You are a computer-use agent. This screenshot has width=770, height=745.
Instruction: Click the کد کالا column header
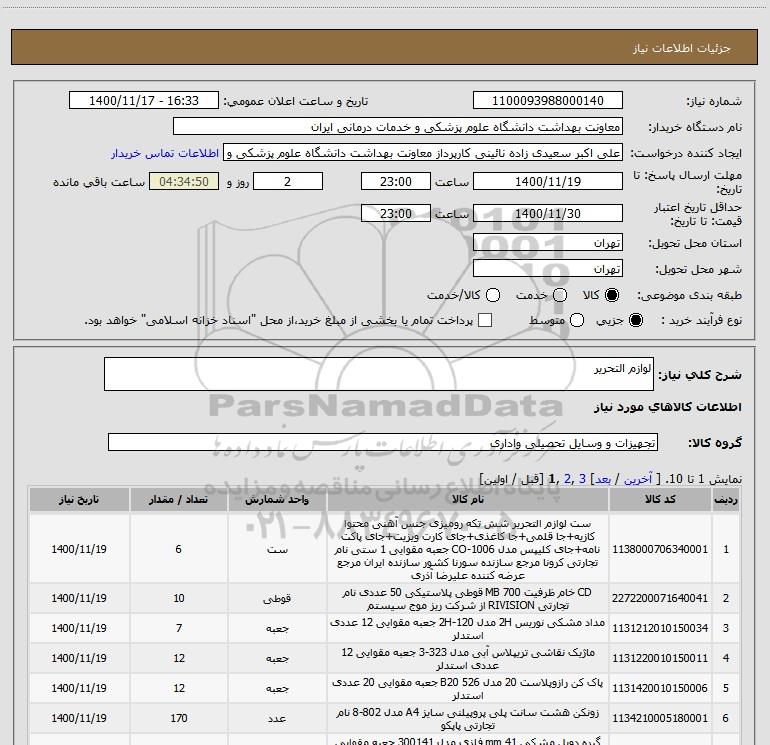(x=660, y=499)
